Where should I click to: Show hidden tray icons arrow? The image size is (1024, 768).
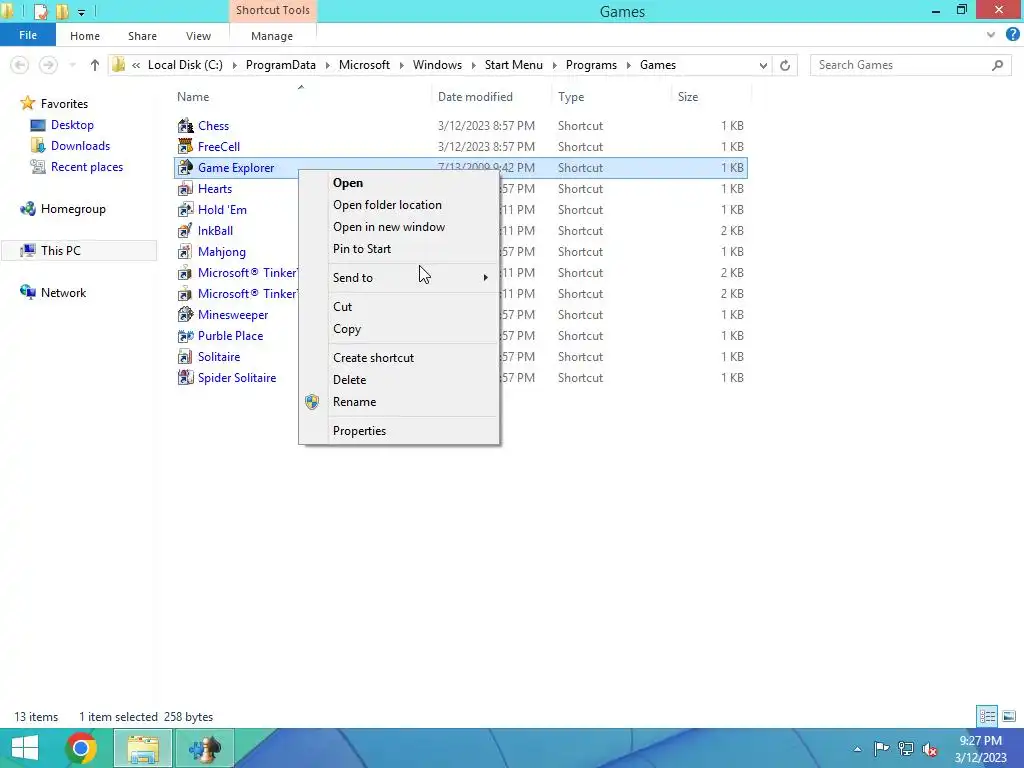(x=857, y=749)
